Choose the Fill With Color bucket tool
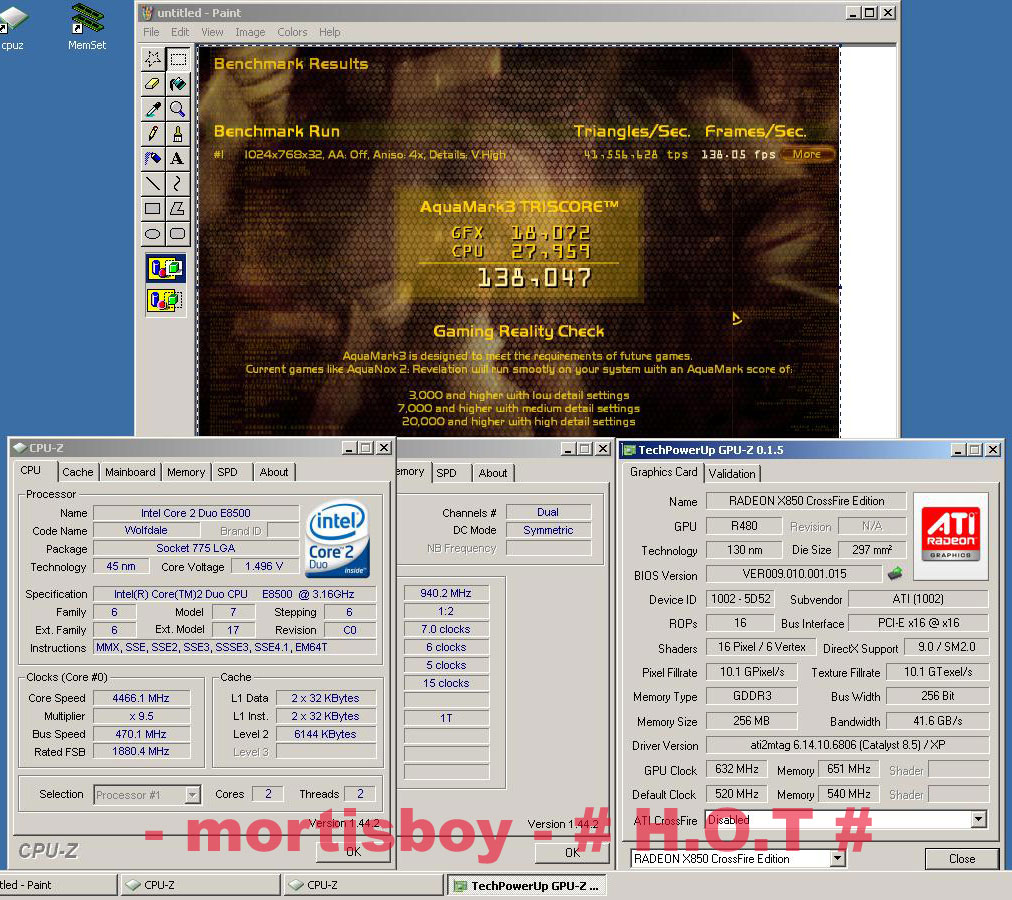The width and height of the screenshot is (1012, 900). [178, 84]
